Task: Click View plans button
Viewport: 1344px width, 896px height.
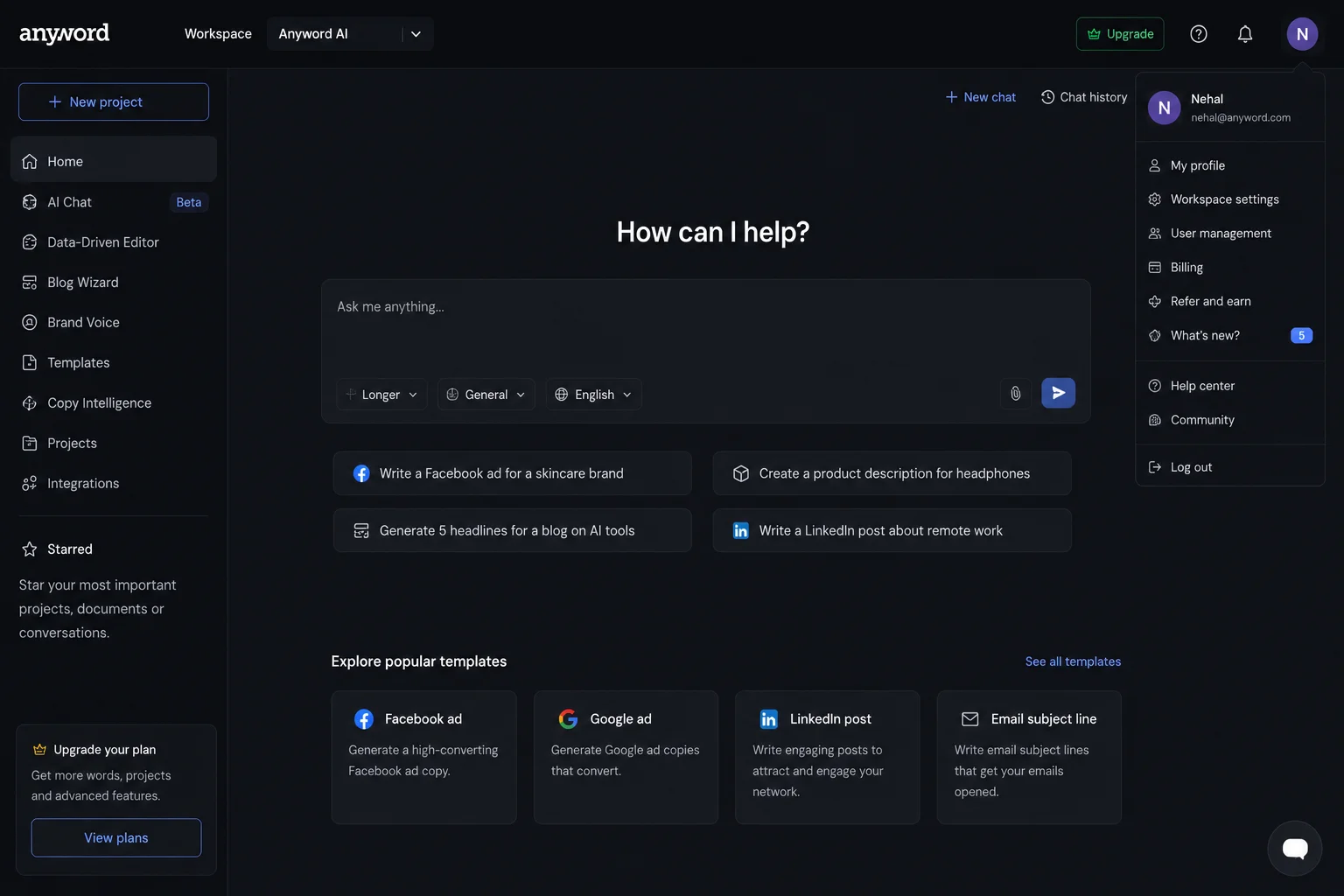Action: point(116,838)
